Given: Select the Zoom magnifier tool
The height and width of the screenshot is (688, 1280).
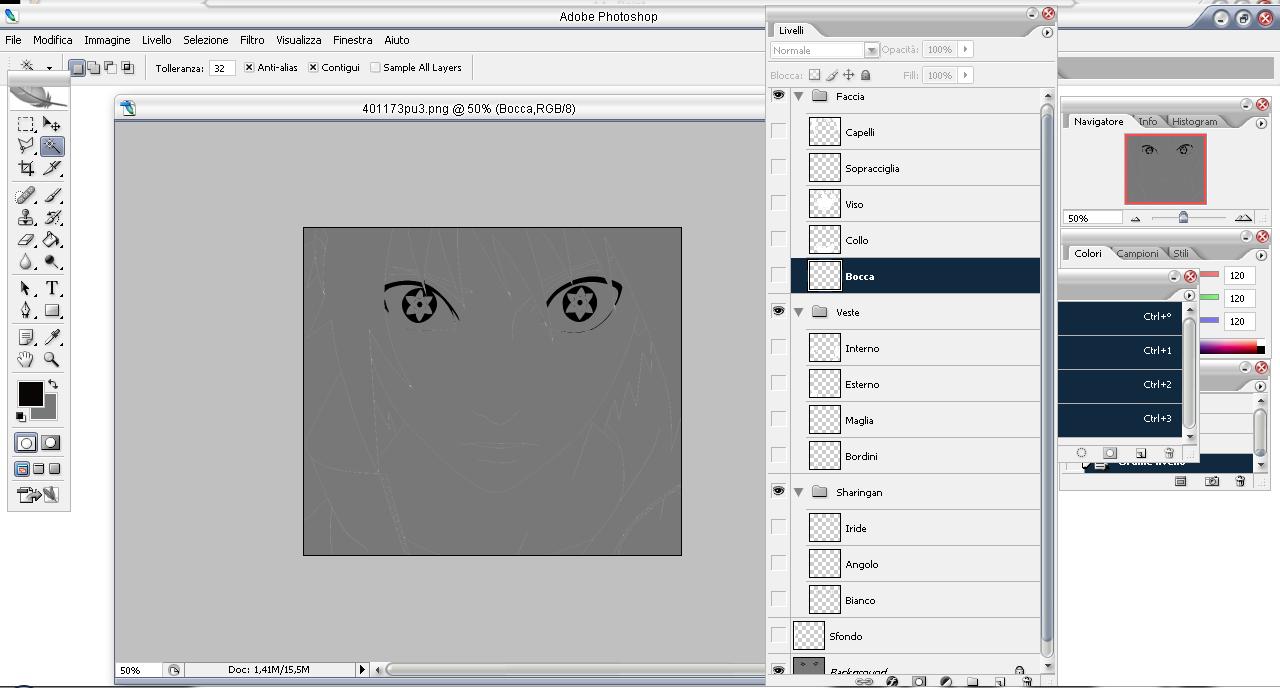Looking at the screenshot, I should [52, 359].
